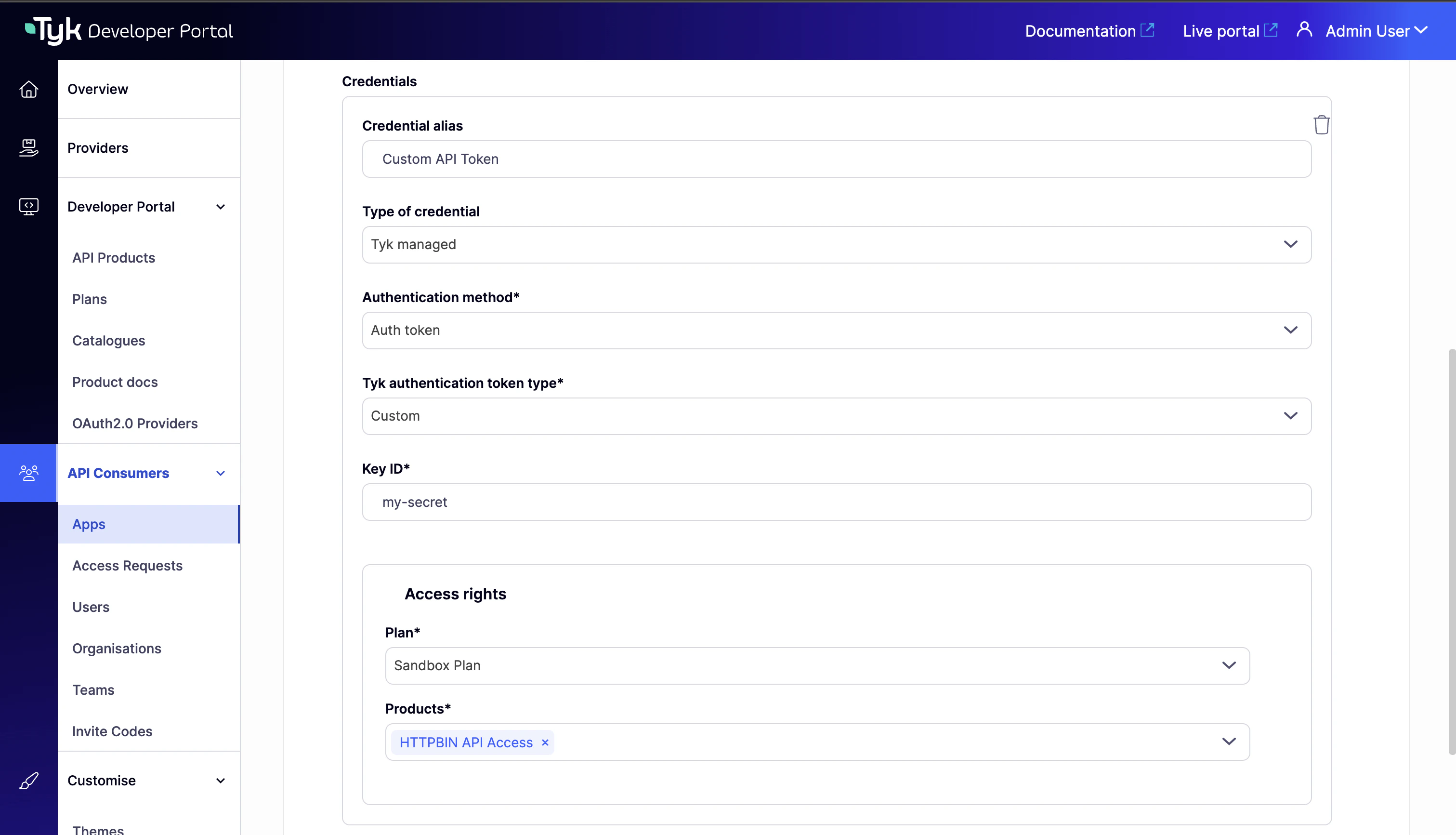Image resolution: width=1456 pixels, height=835 pixels.
Task: Click the Documentation external link icon
Action: pos(1148,29)
